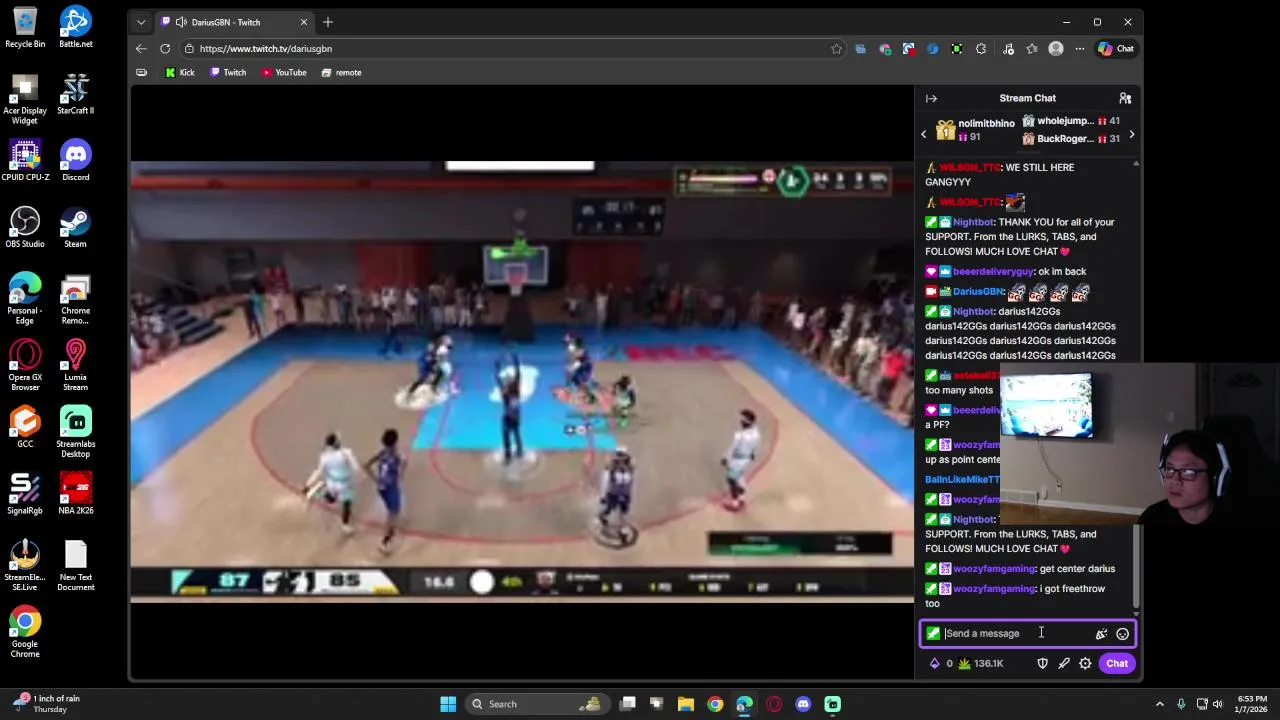
Task: Open the Copilot Chat button
Action: pos(1116,48)
